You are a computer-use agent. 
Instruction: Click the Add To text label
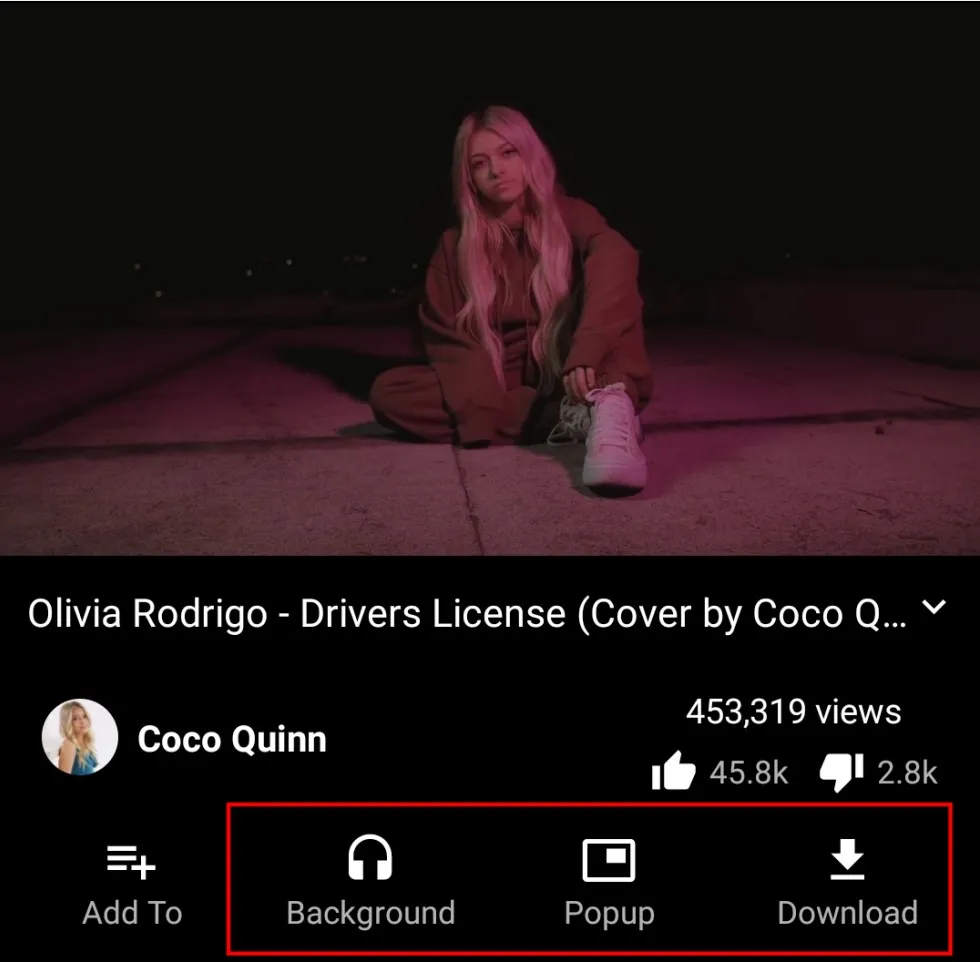[x=132, y=913]
